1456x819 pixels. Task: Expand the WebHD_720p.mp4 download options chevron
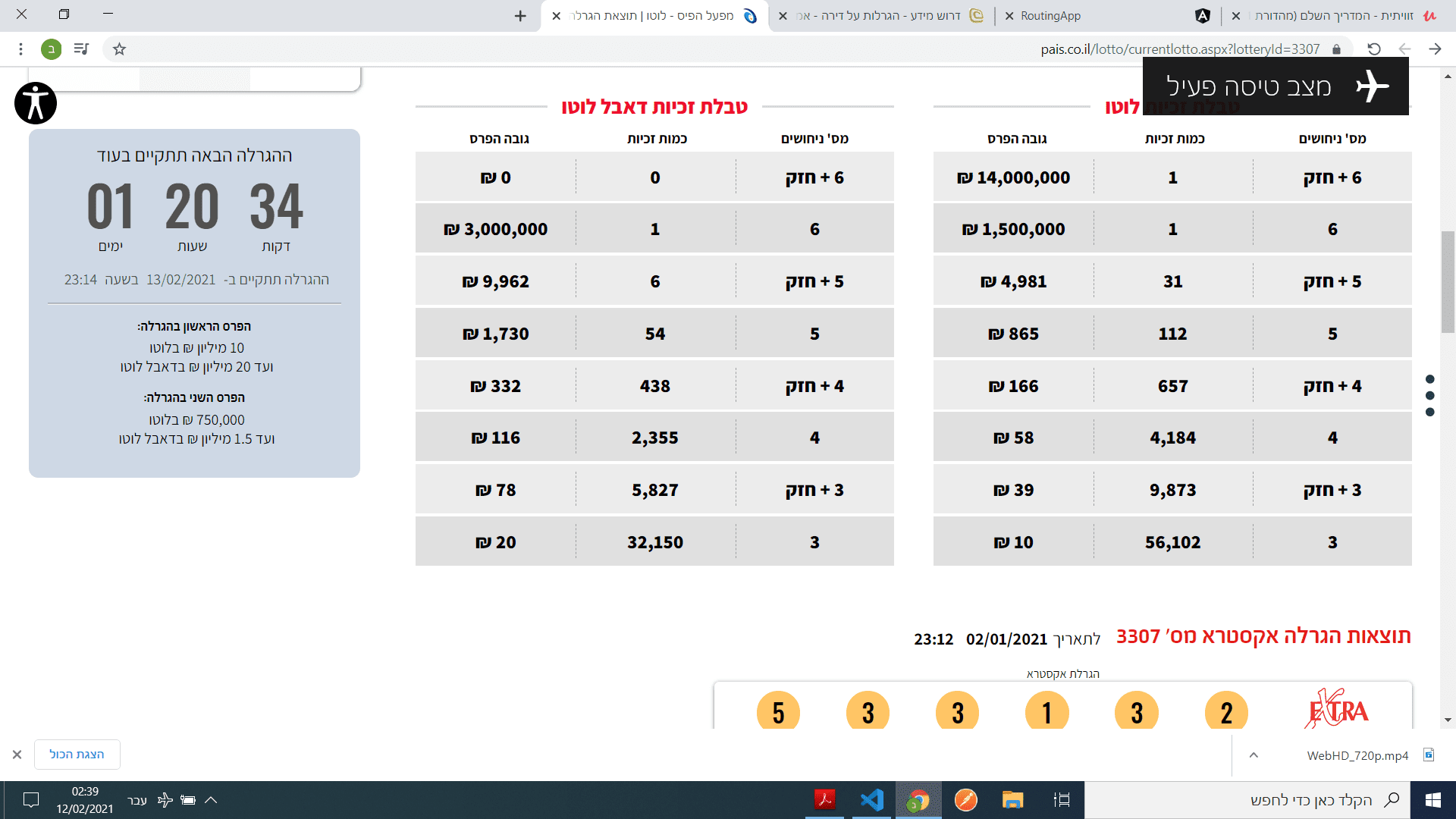point(1254,755)
